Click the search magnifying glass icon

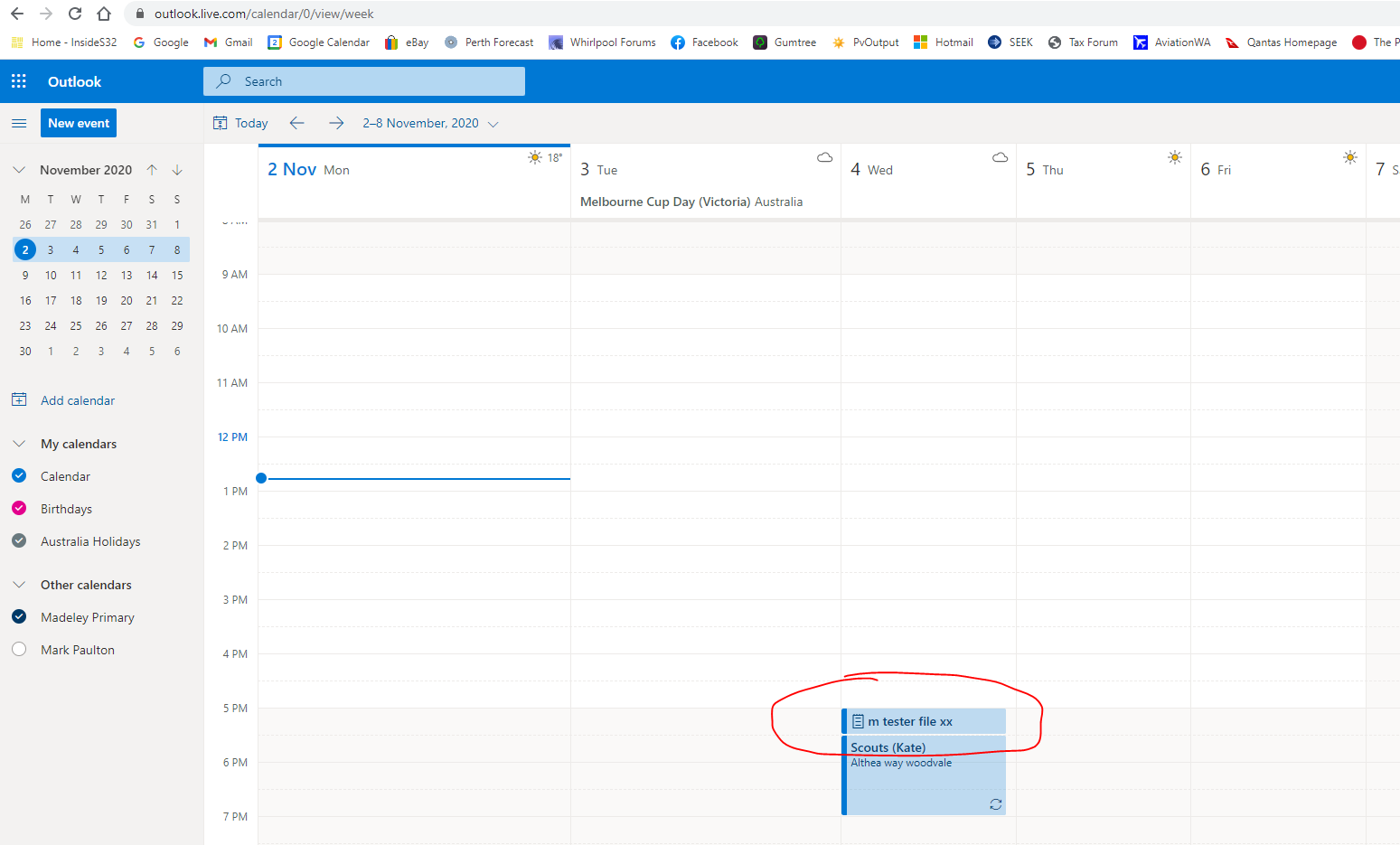222,81
